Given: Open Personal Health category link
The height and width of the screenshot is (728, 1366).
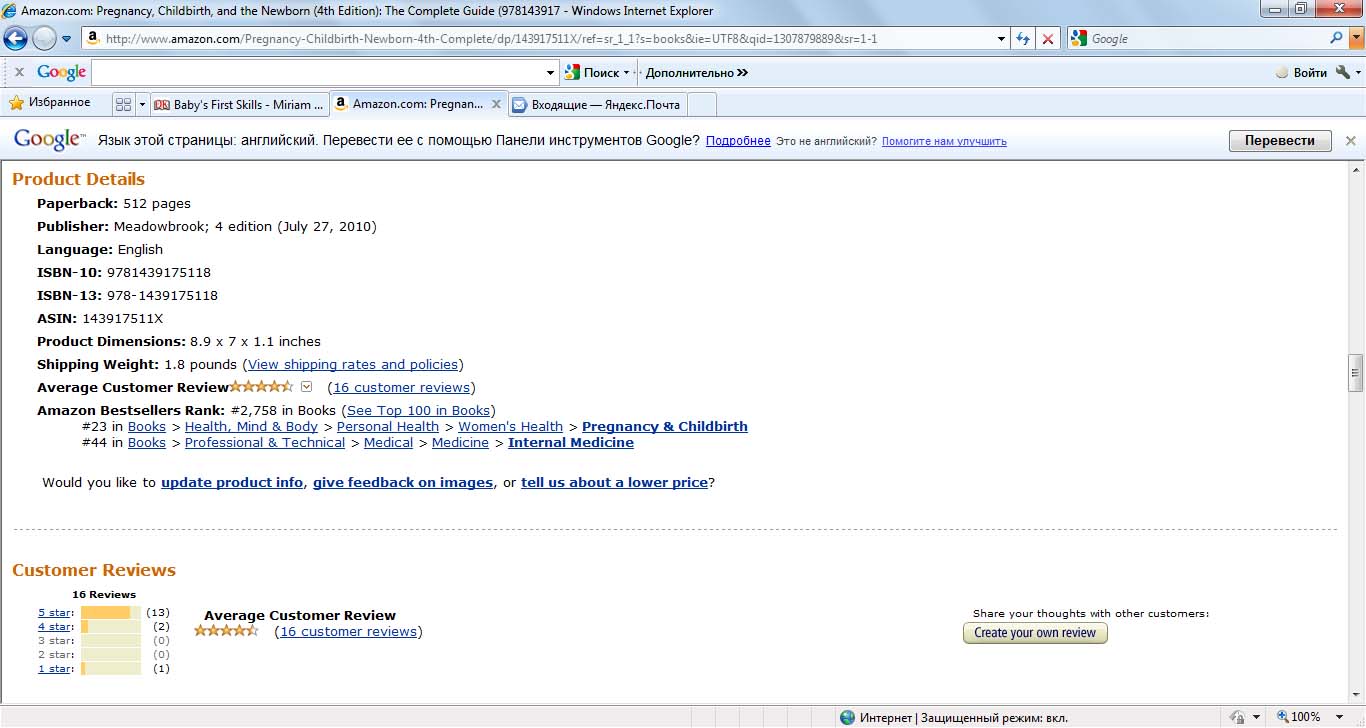Looking at the screenshot, I should (388, 427).
